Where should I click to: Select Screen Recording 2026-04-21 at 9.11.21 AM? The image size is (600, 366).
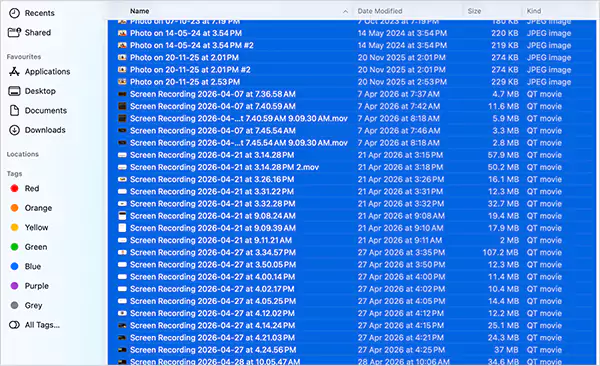pos(211,240)
